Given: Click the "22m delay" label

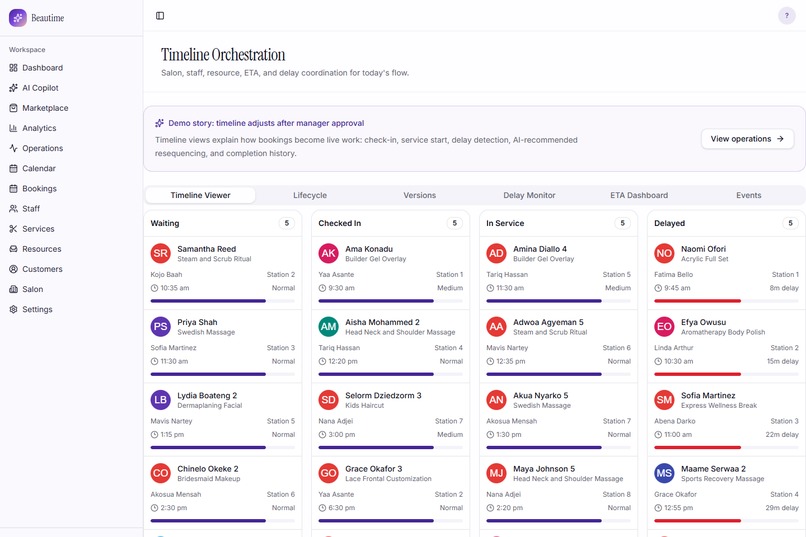Looking at the screenshot, I should coord(782,435).
